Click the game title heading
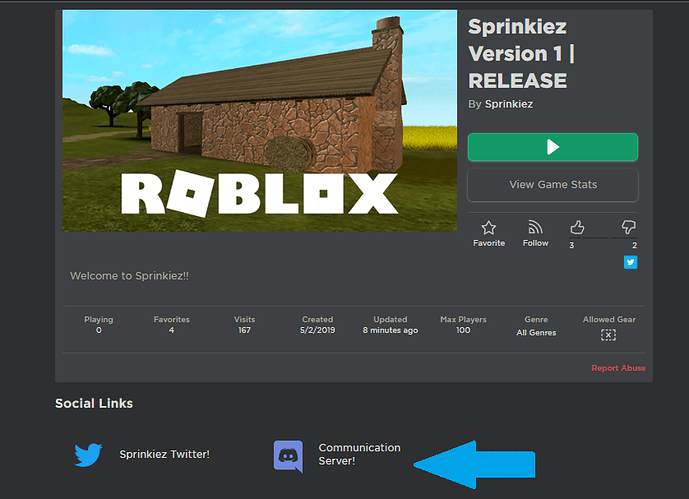Image resolution: width=689 pixels, height=499 pixels. coord(522,54)
